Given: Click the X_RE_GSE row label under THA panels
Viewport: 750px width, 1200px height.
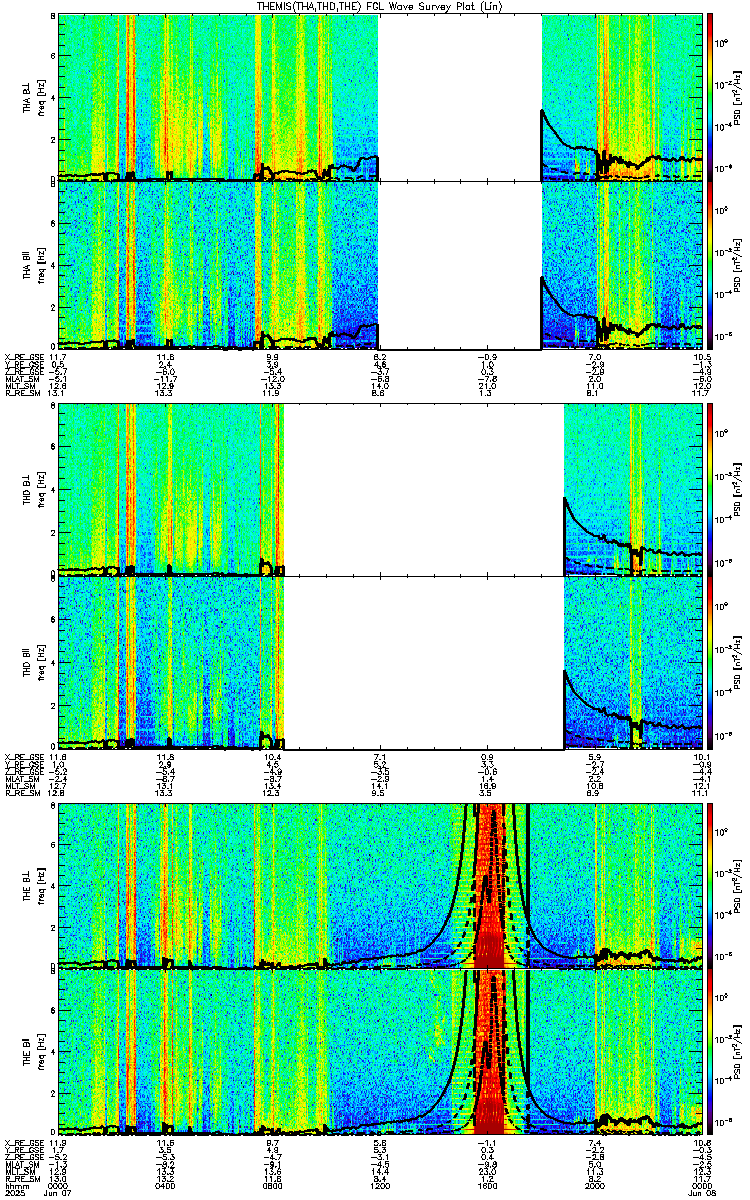Looking at the screenshot, I should click(x=22, y=357).
